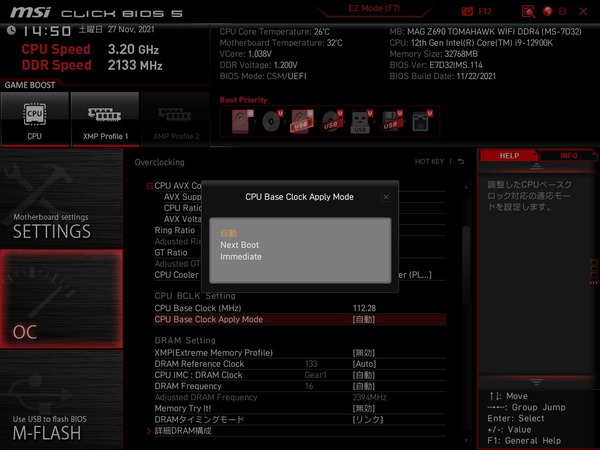Enable XMP Profile 2
The height and width of the screenshot is (450, 600).
pos(175,119)
